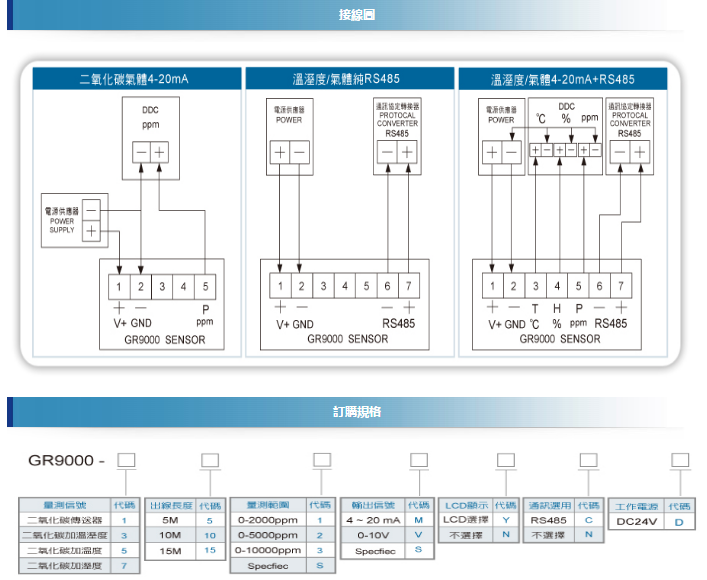Screen dimensions: 707x580
Task: Click the empty code box above LCD顯示 table
Action: [506, 460]
